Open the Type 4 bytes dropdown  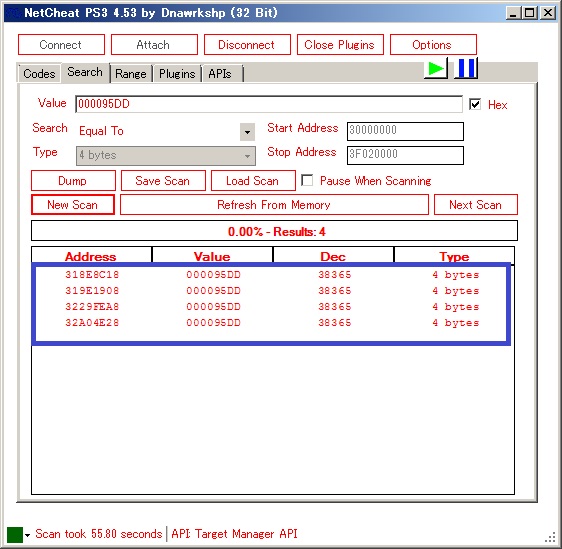coord(166,156)
